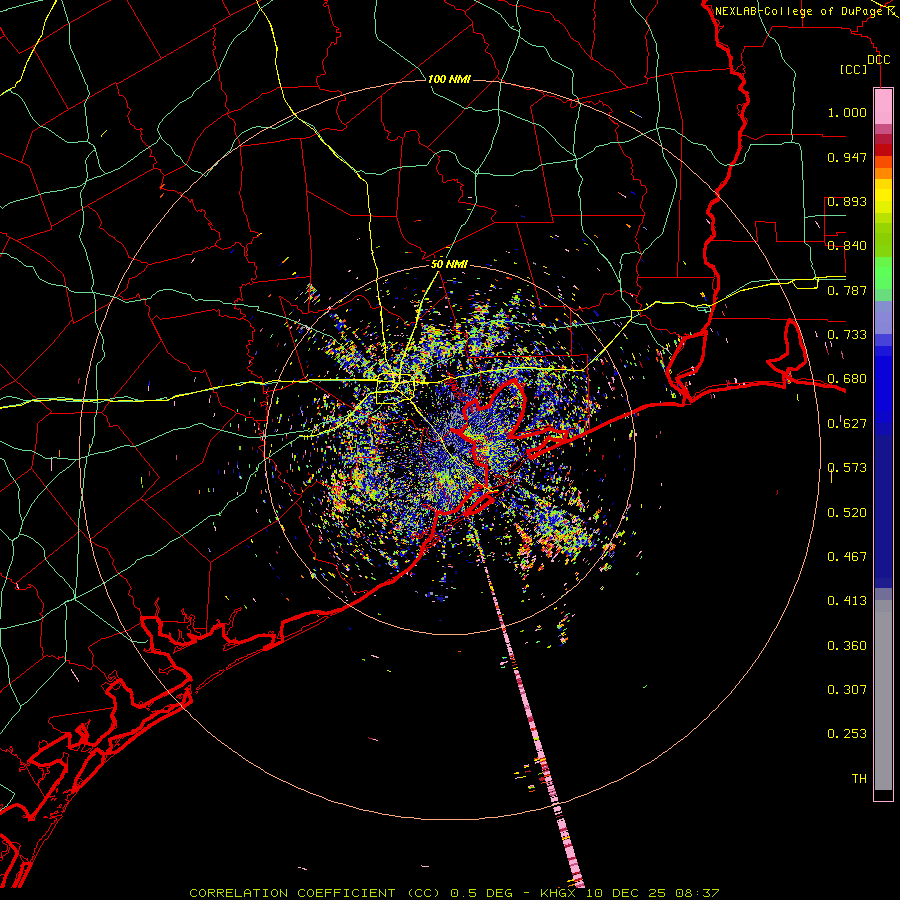Select the 0.467 legend value
Screen dimensions: 900x900
click(847, 557)
